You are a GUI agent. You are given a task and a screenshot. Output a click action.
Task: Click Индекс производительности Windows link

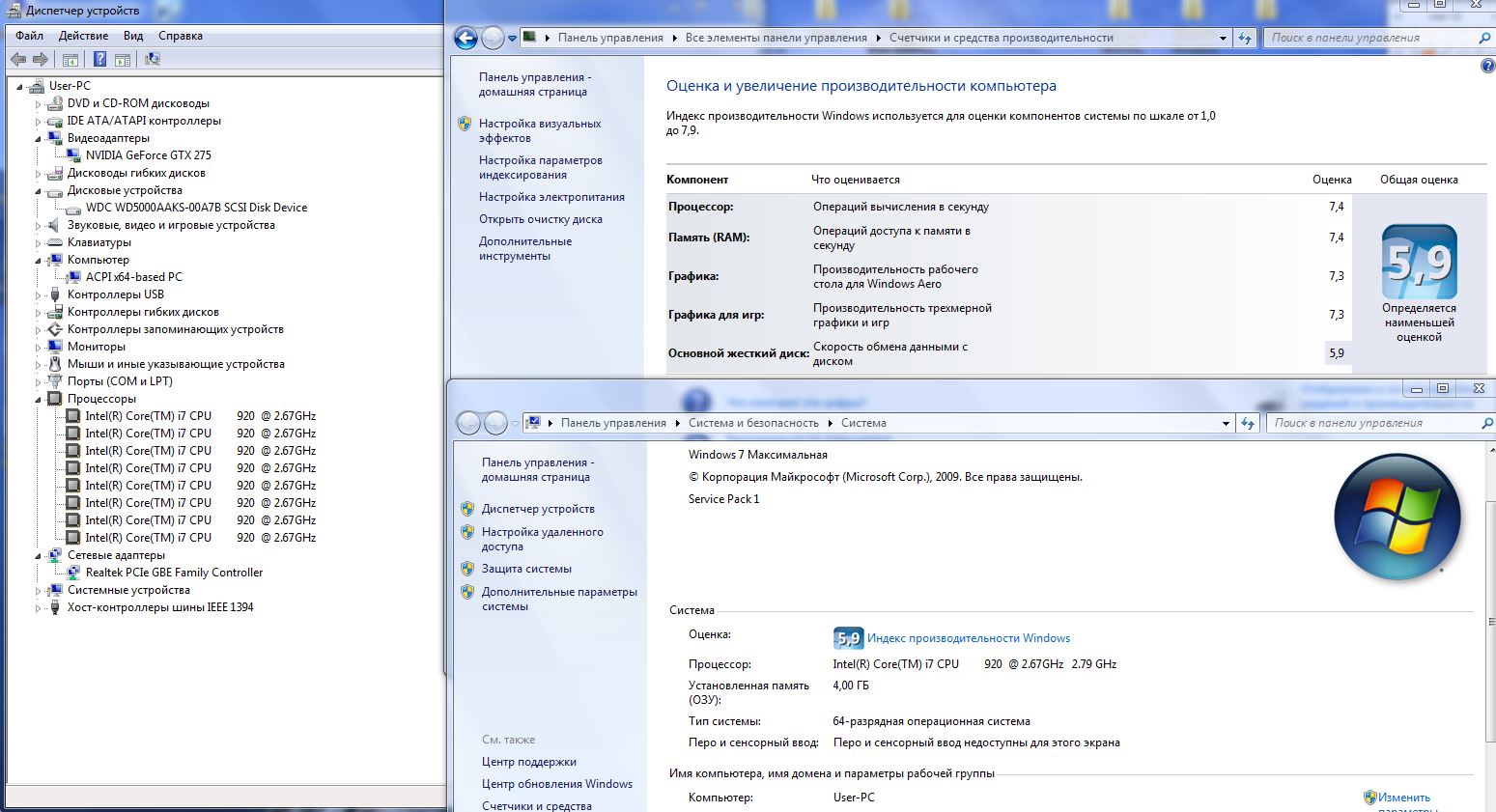(x=969, y=638)
